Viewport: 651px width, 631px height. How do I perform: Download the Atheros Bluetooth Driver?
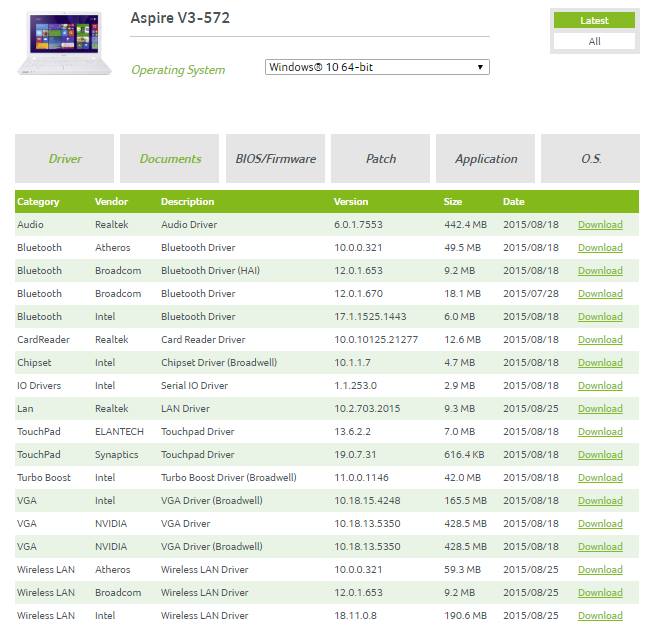(x=600, y=248)
